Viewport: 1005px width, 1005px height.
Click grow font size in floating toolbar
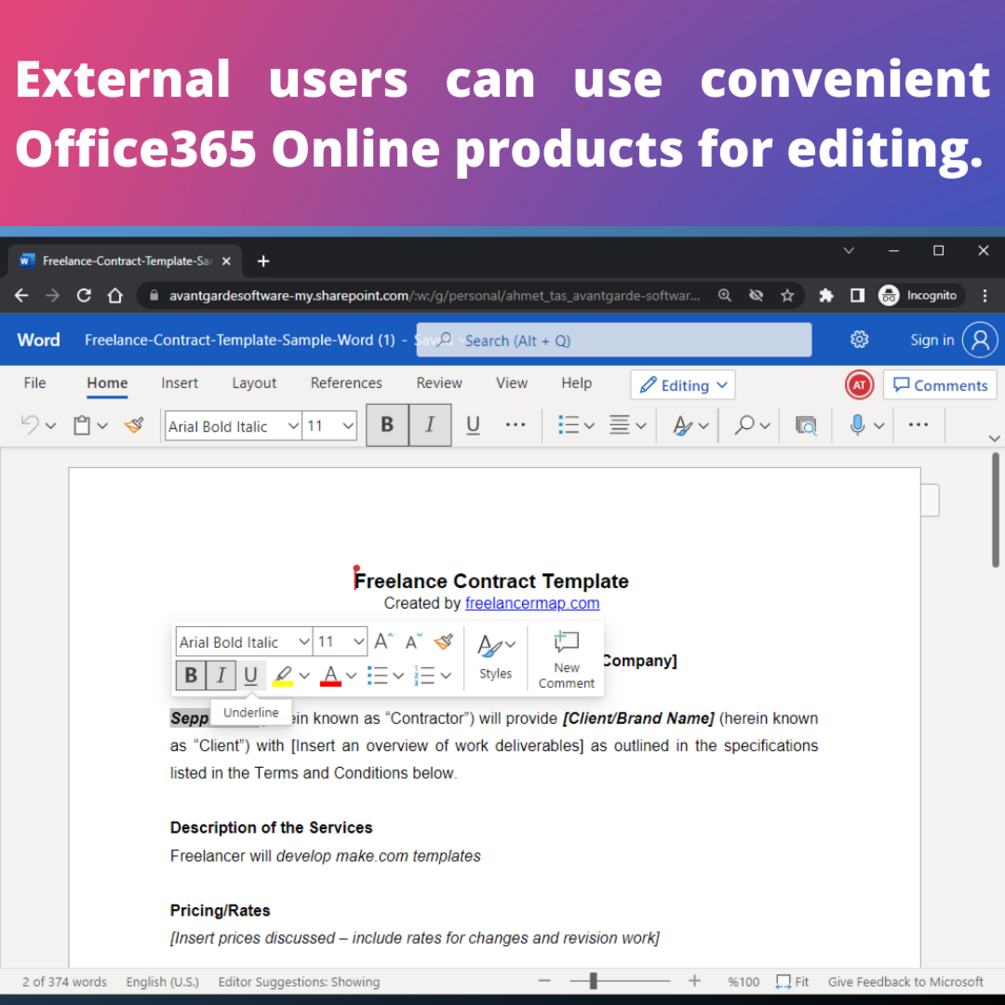[383, 641]
